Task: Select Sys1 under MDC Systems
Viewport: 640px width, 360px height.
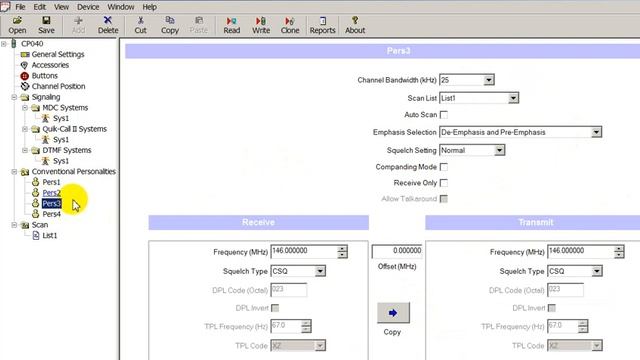Action: (x=61, y=118)
